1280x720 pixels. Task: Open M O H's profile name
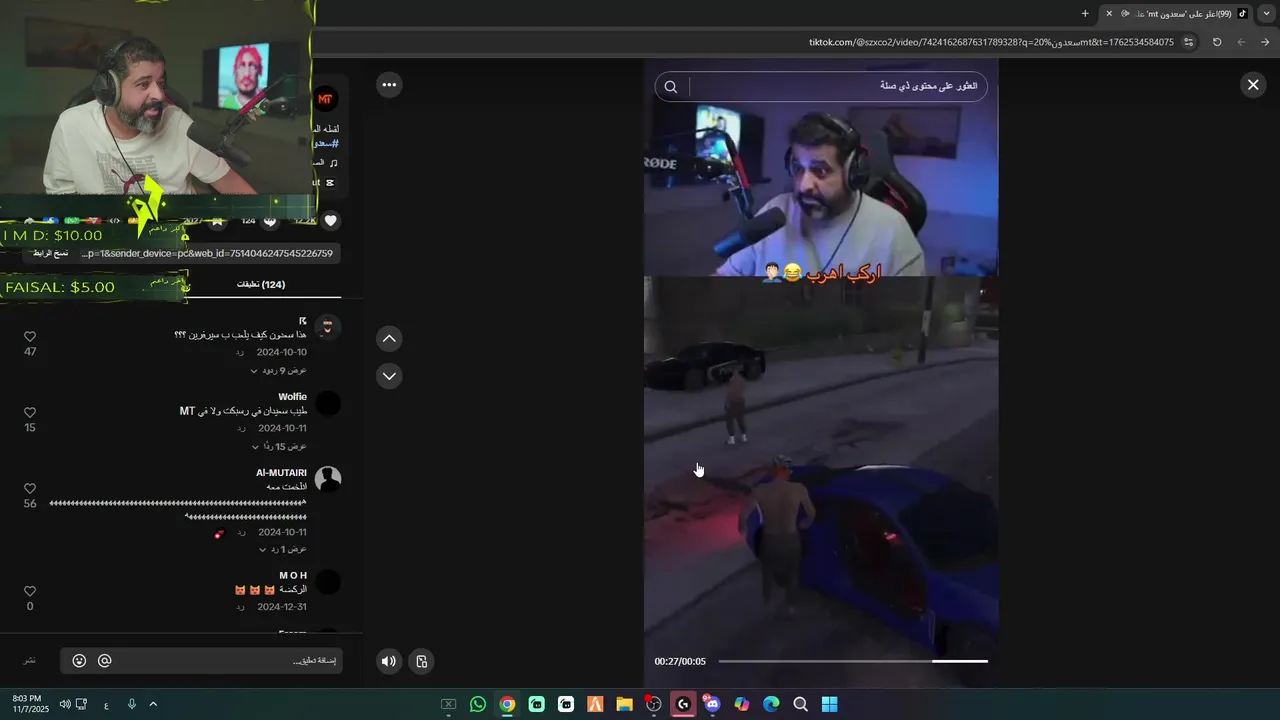293,576
